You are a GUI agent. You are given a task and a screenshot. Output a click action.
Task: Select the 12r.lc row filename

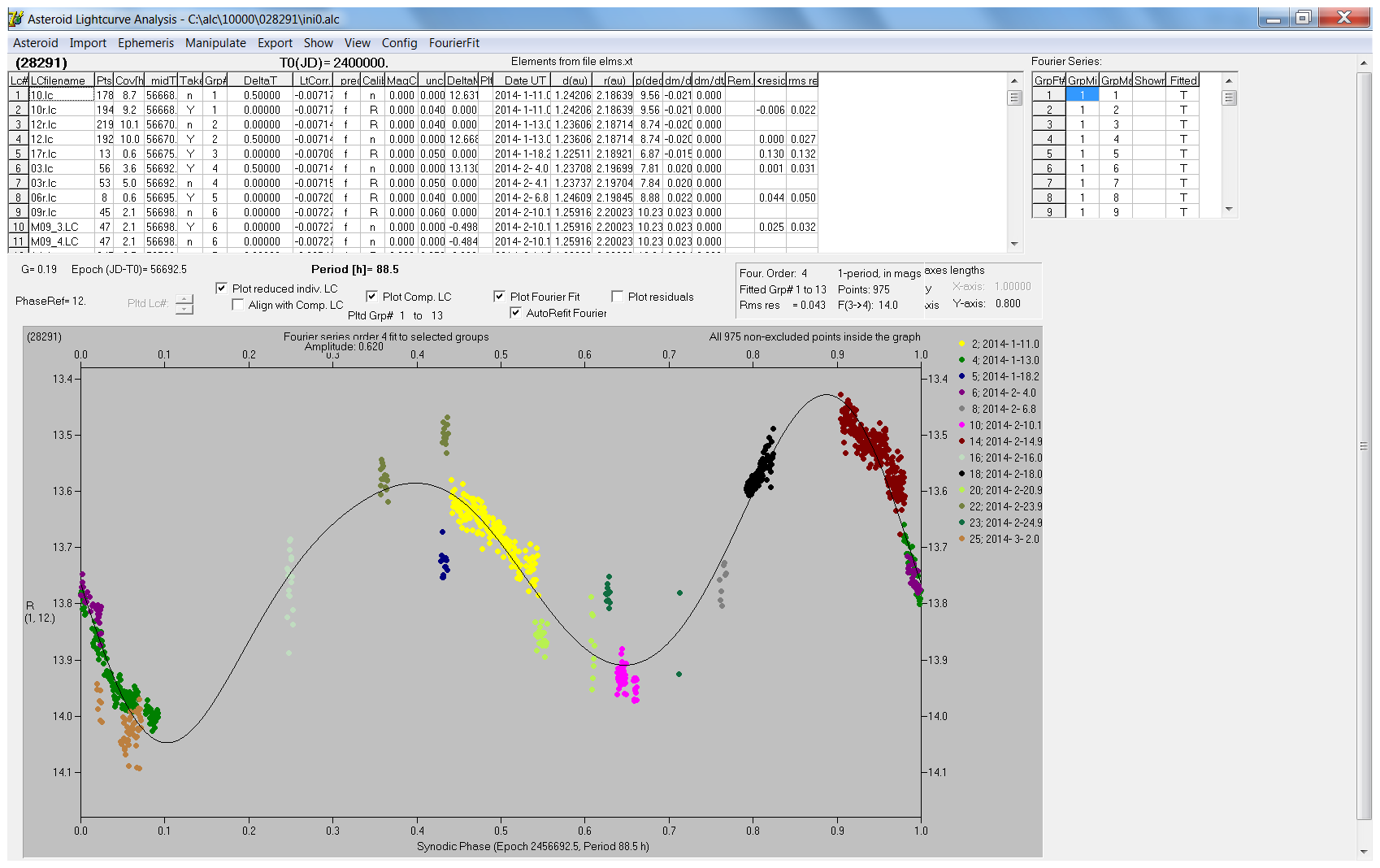[62, 124]
